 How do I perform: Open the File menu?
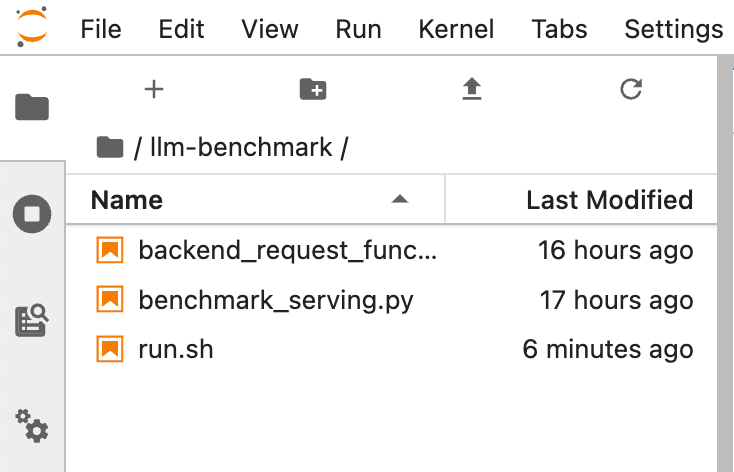click(x=101, y=29)
